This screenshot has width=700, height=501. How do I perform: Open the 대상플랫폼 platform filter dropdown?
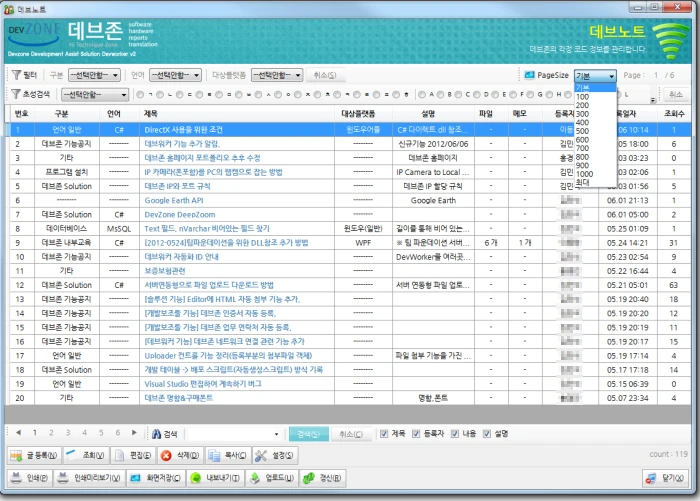277,75
